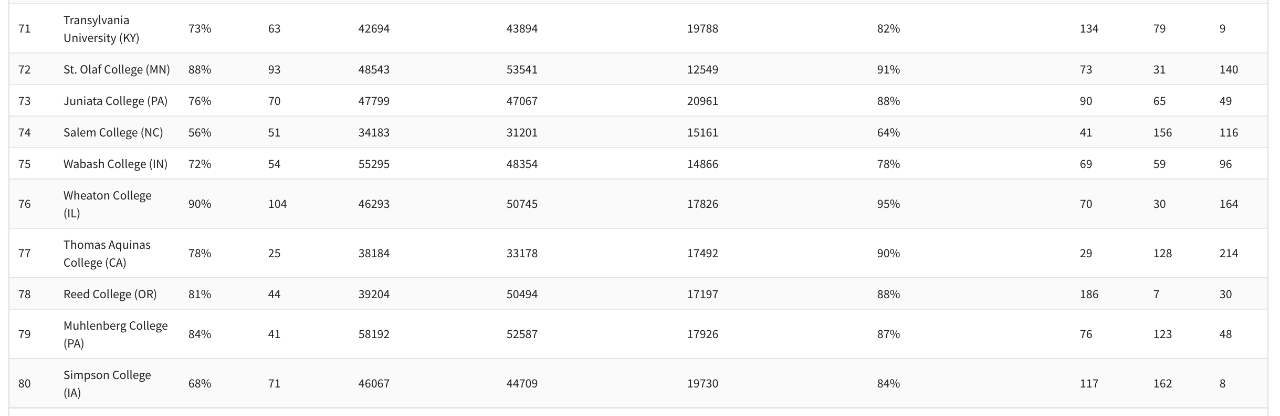Select the Simpson College (IA) entry
1280x416 pixels.
click(x=107, y=383)
